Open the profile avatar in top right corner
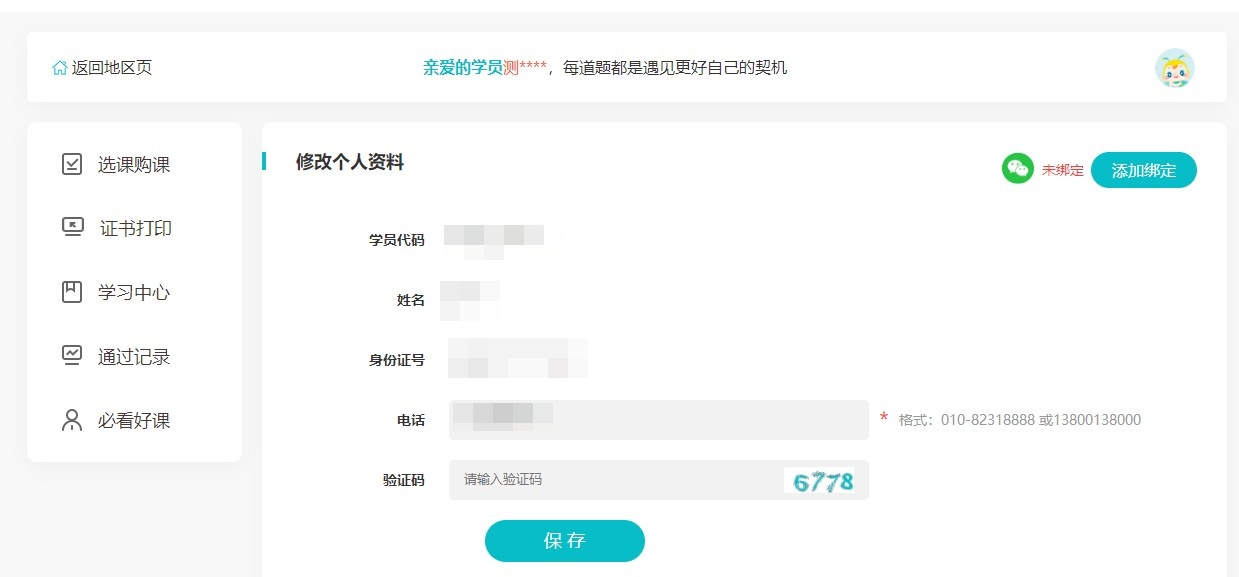 click(x=1176, y=67)
